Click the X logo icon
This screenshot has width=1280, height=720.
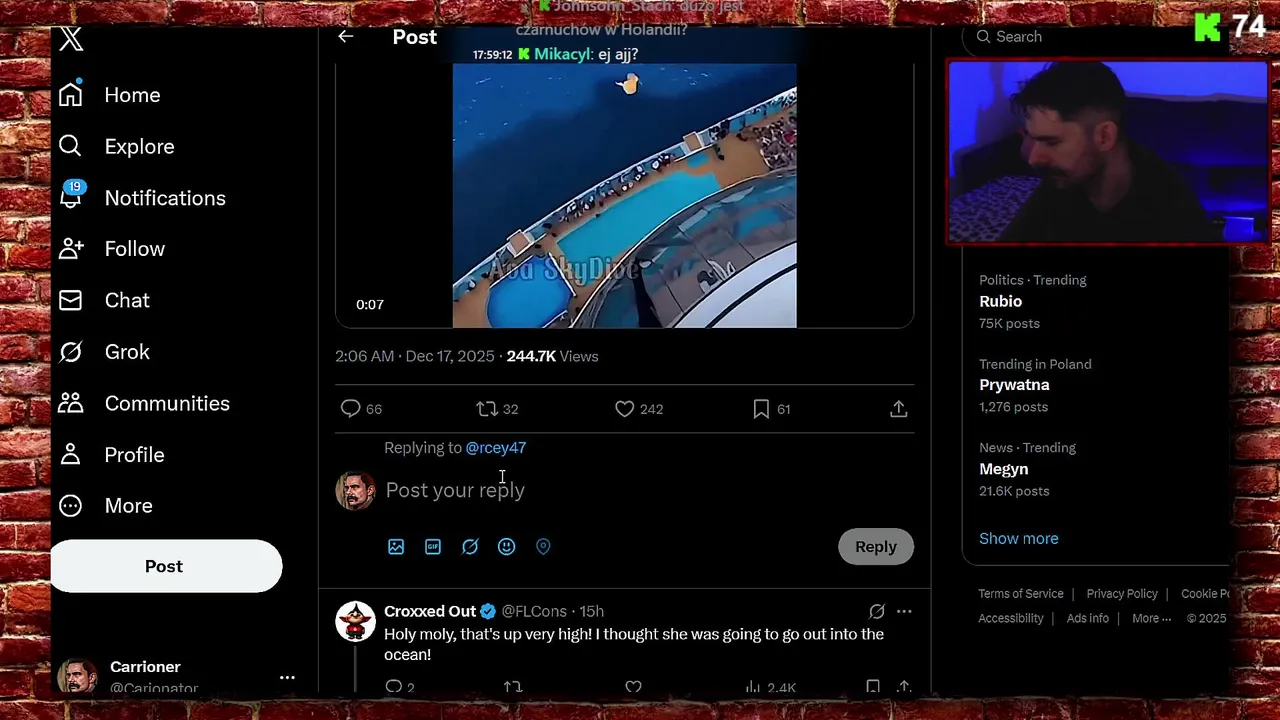pyautogui.click(x=71, y=40)
